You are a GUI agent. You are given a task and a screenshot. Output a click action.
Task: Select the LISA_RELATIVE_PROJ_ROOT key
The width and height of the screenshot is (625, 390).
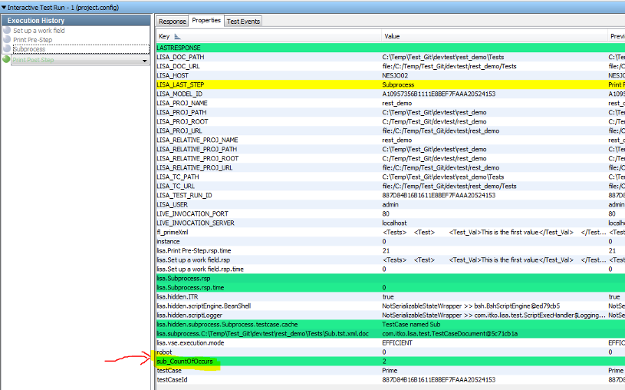[198, 158]
